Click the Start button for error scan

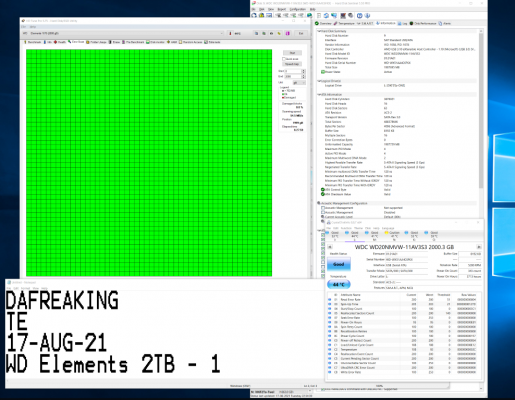[292, 53]
